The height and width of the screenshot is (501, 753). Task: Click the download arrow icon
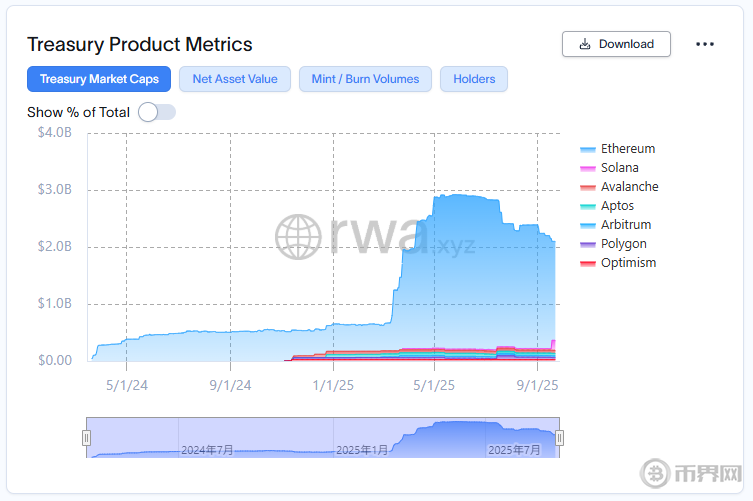tap(584, 44)
